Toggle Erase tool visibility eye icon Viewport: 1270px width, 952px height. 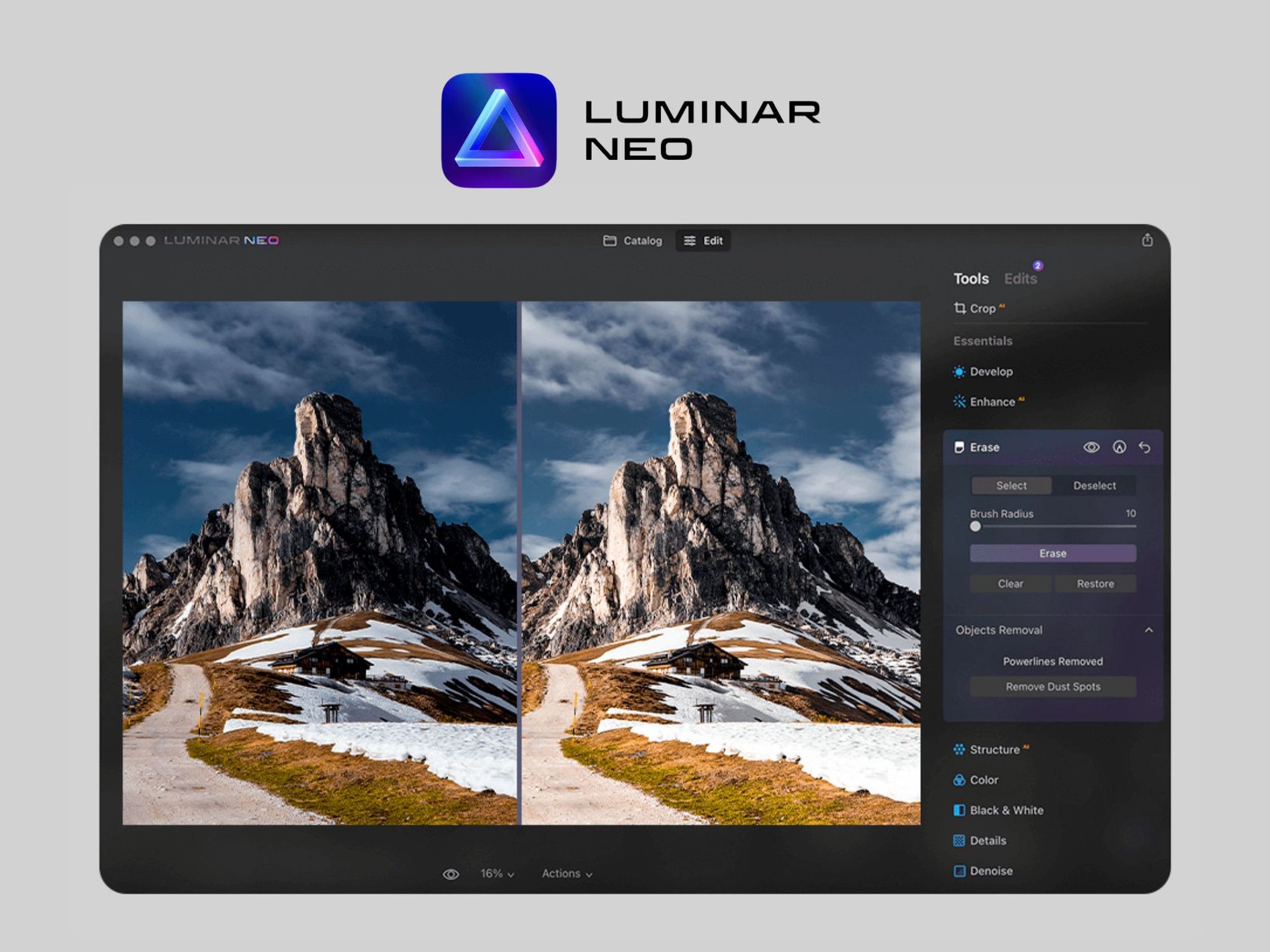(x=1091, y=447)
